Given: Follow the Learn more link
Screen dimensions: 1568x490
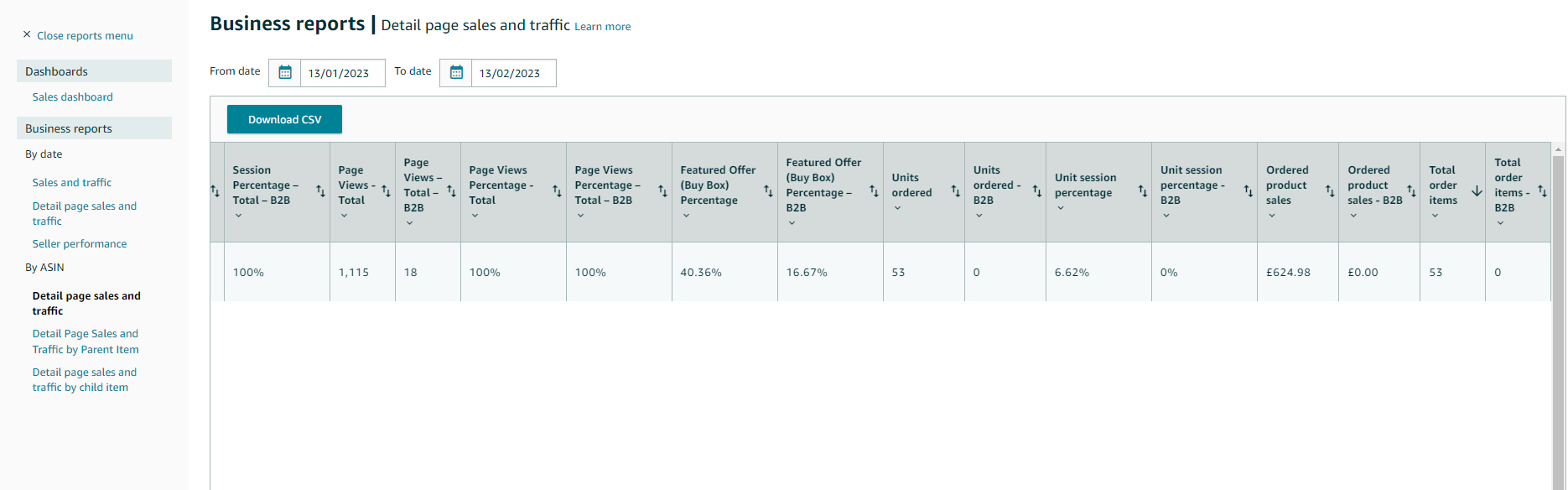Looking at the screenshot, I should (603, 27).
